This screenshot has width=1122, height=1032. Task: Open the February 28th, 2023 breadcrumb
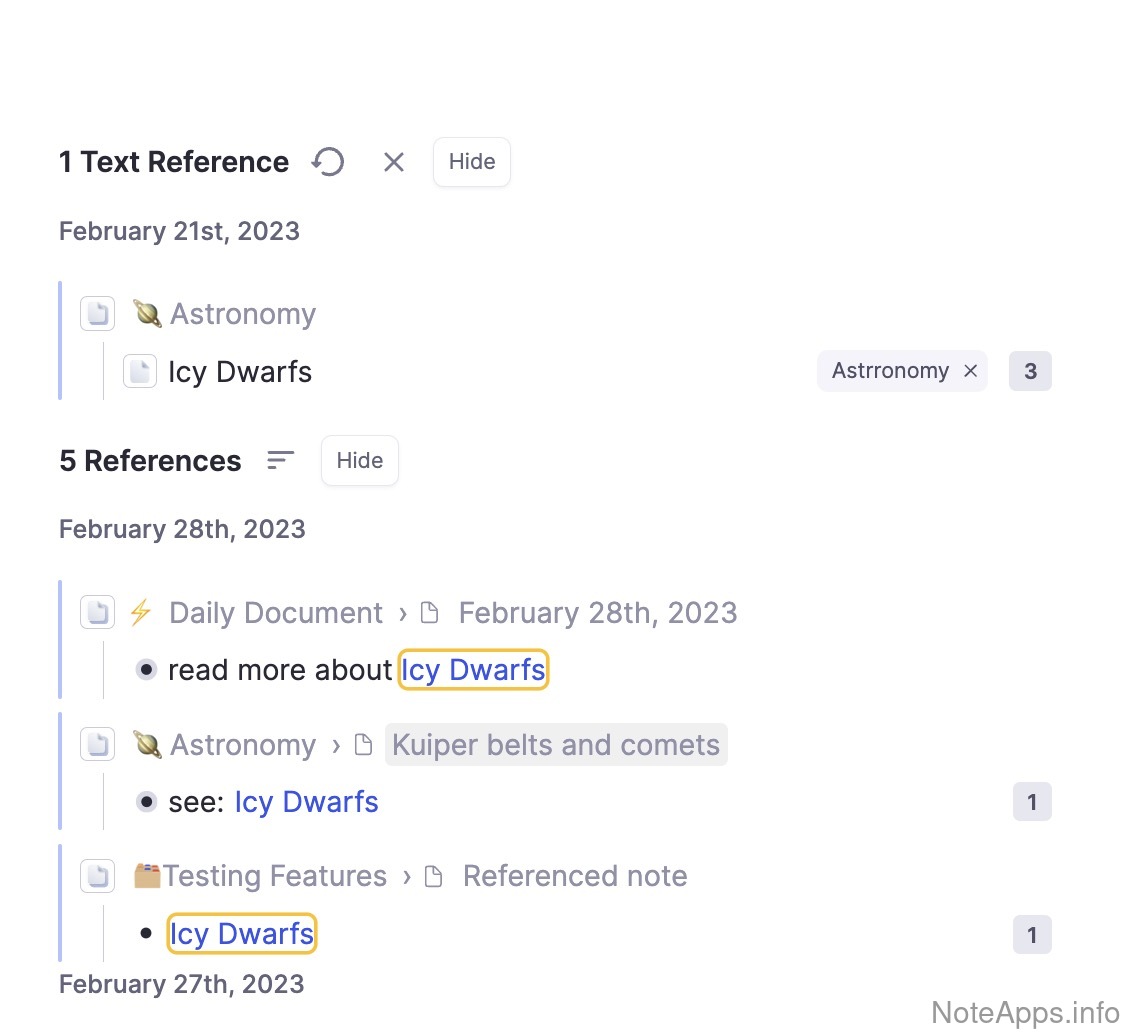point(597,613)
